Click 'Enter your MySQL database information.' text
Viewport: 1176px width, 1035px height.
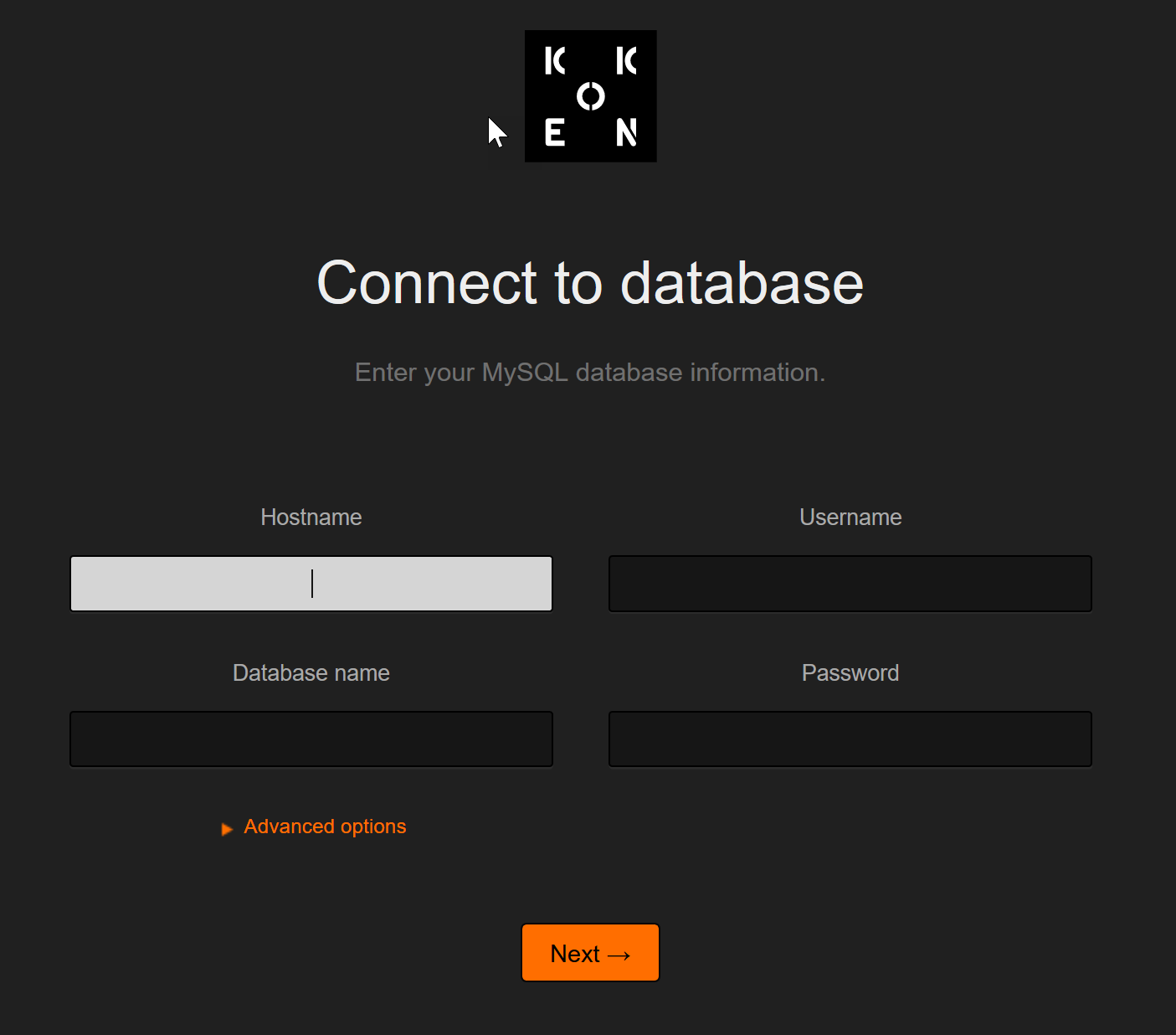coord(590,373)
